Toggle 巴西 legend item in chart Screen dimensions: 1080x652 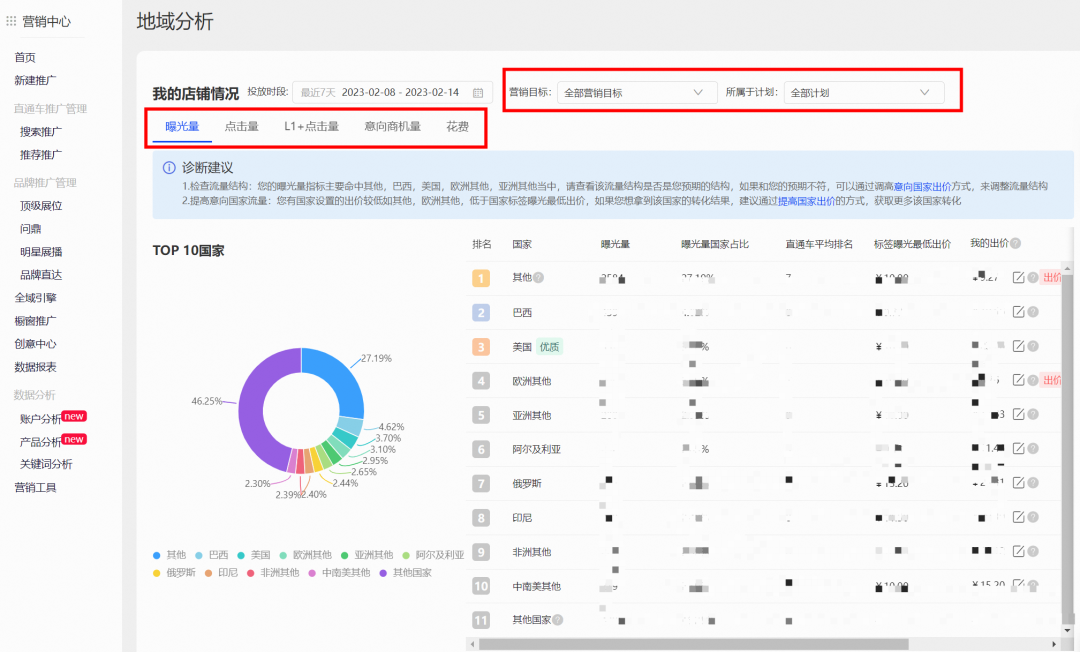(212, 555)
